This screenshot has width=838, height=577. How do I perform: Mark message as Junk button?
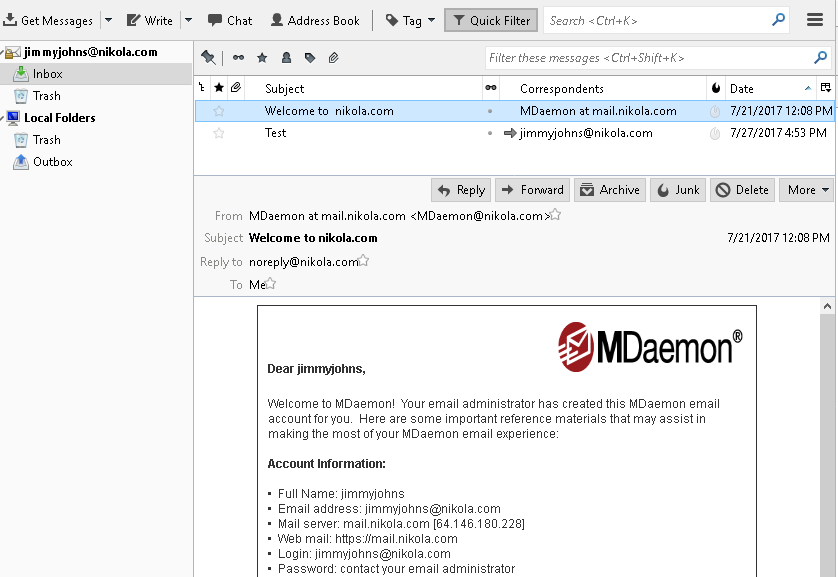[678, 190]
